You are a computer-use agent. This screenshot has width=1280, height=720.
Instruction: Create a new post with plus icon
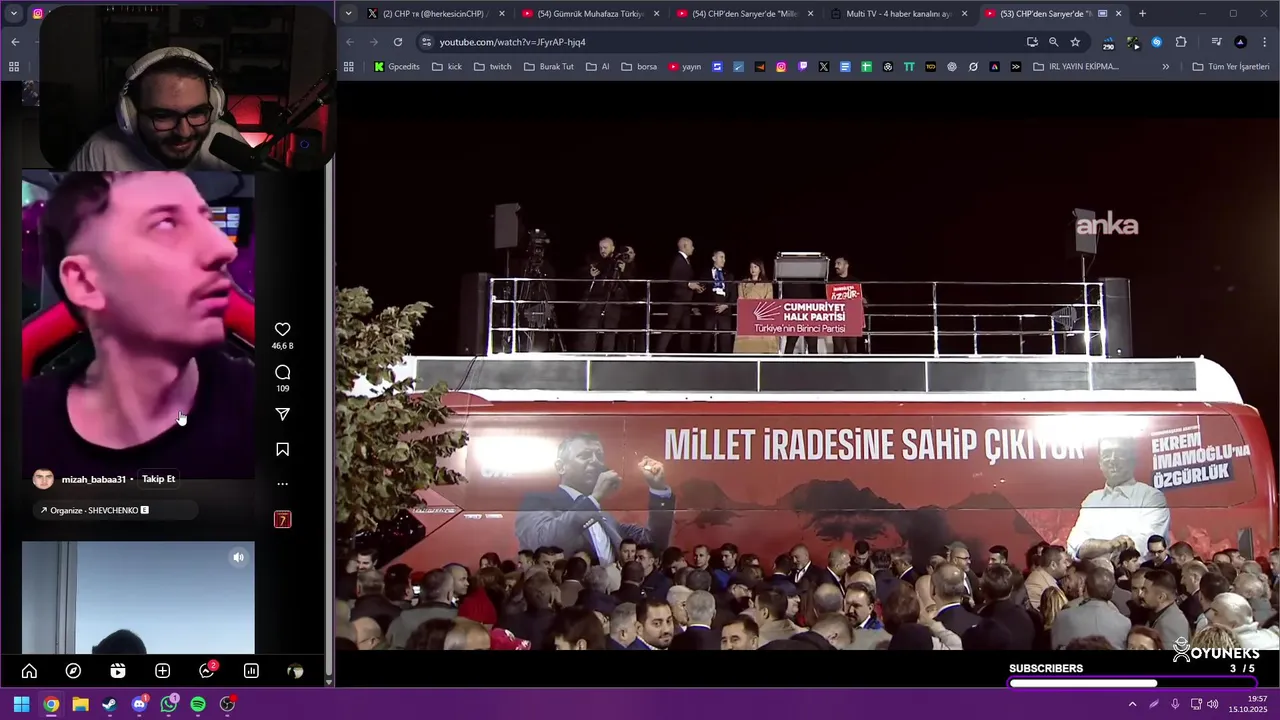tap(162, 671)
